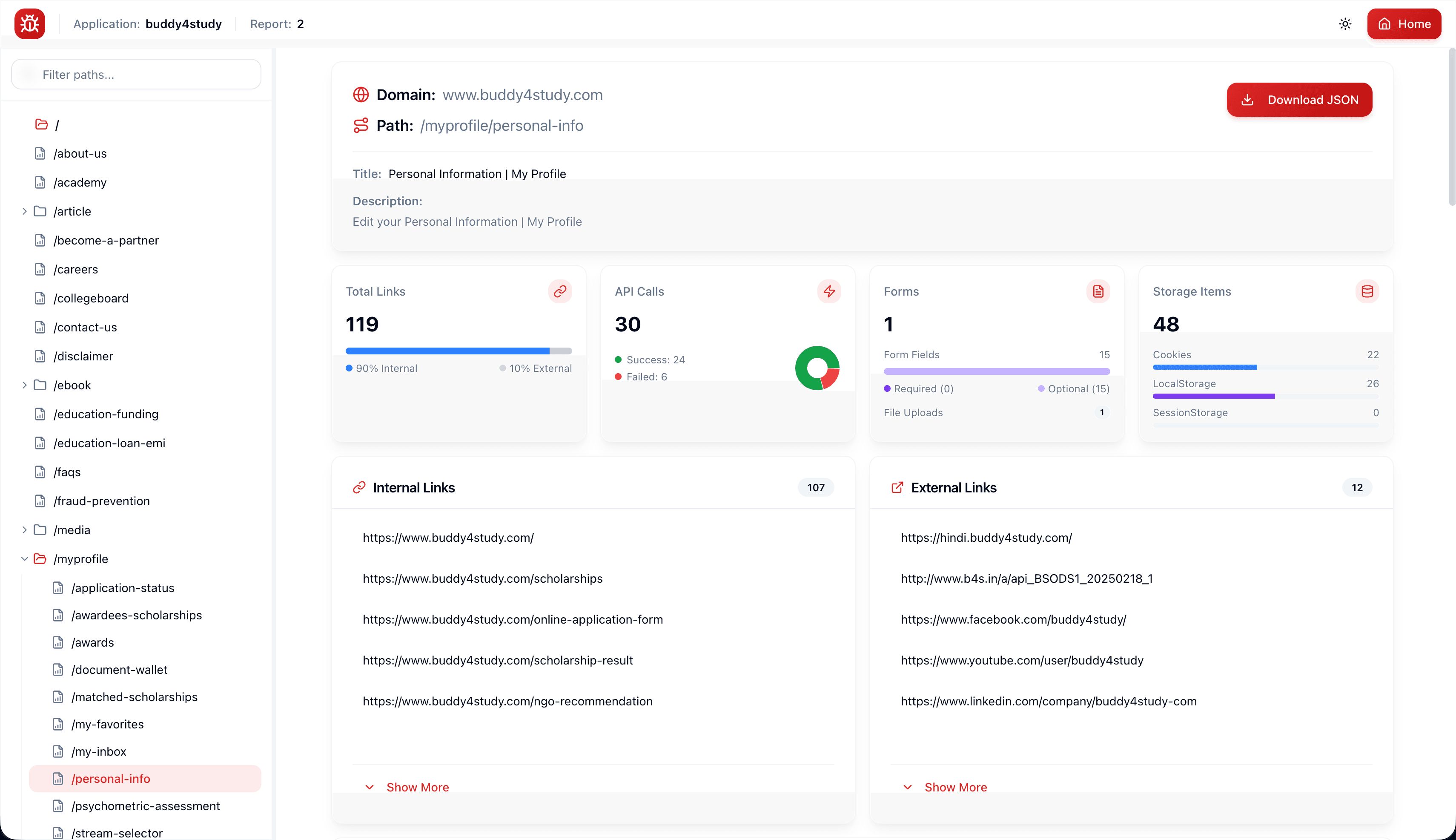Expand the /ebook folder chevron
The height and width of the screenshot is (840, 1456).
[24, 385]
